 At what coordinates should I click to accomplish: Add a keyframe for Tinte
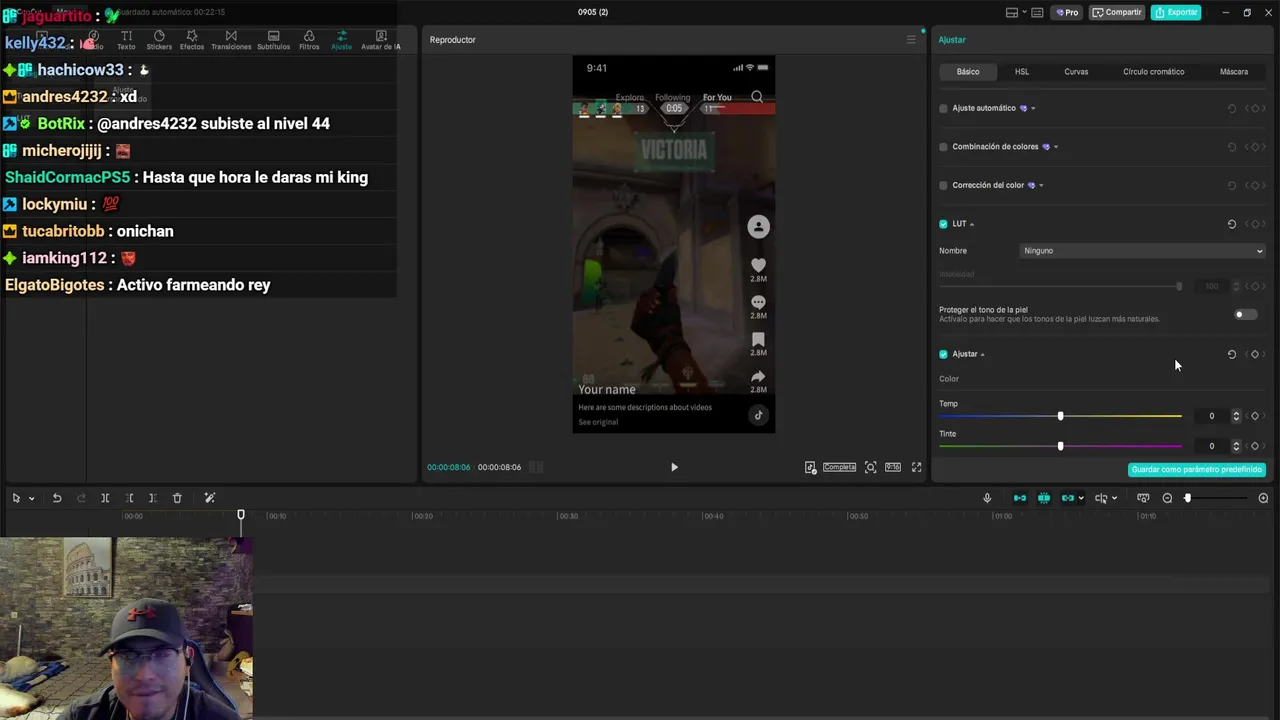1255,446
